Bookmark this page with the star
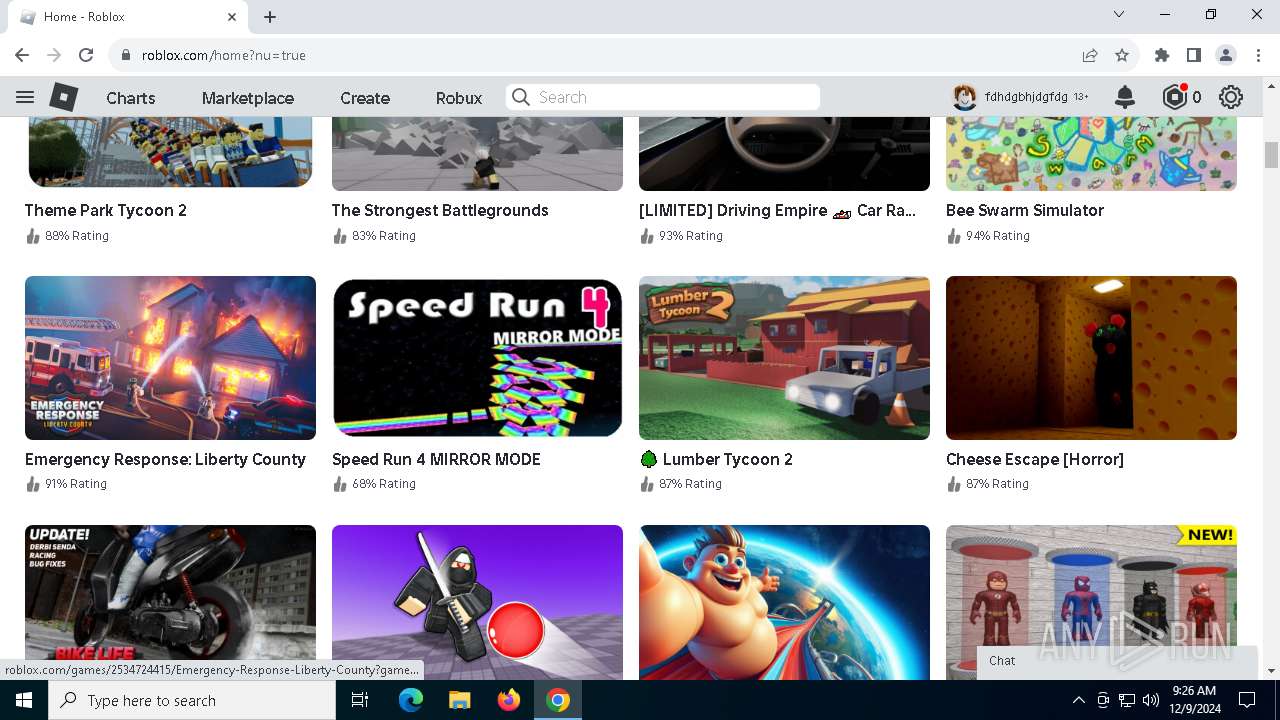 coord(1122,55)
